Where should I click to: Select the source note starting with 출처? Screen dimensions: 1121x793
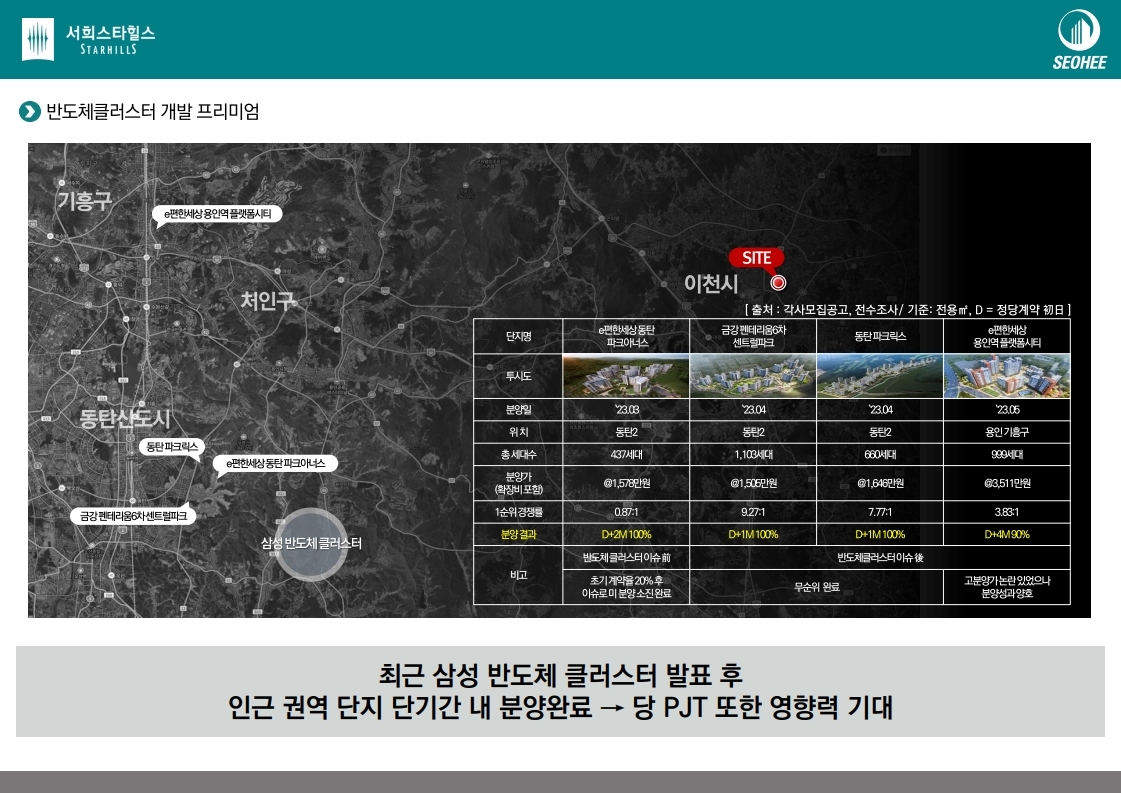(x=907, y=310)
